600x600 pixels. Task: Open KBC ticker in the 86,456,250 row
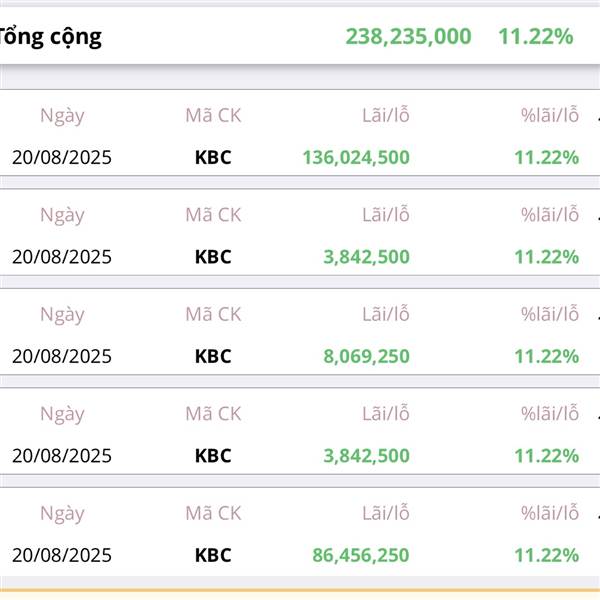pyautogui.click(x=213, y=555)
